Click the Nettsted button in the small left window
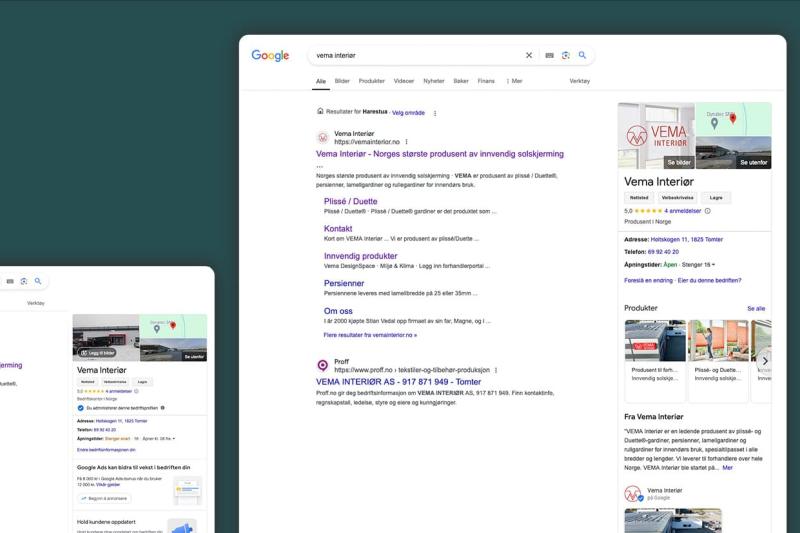The width and height of the screenshot is (800, 533). [x=88, y=382]
